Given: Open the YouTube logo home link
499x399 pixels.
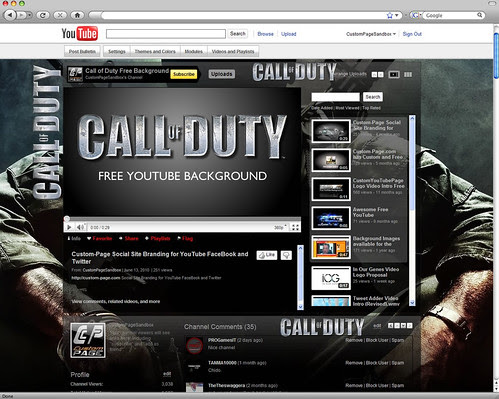Looking at the screenshot, I should pos(80,34).
